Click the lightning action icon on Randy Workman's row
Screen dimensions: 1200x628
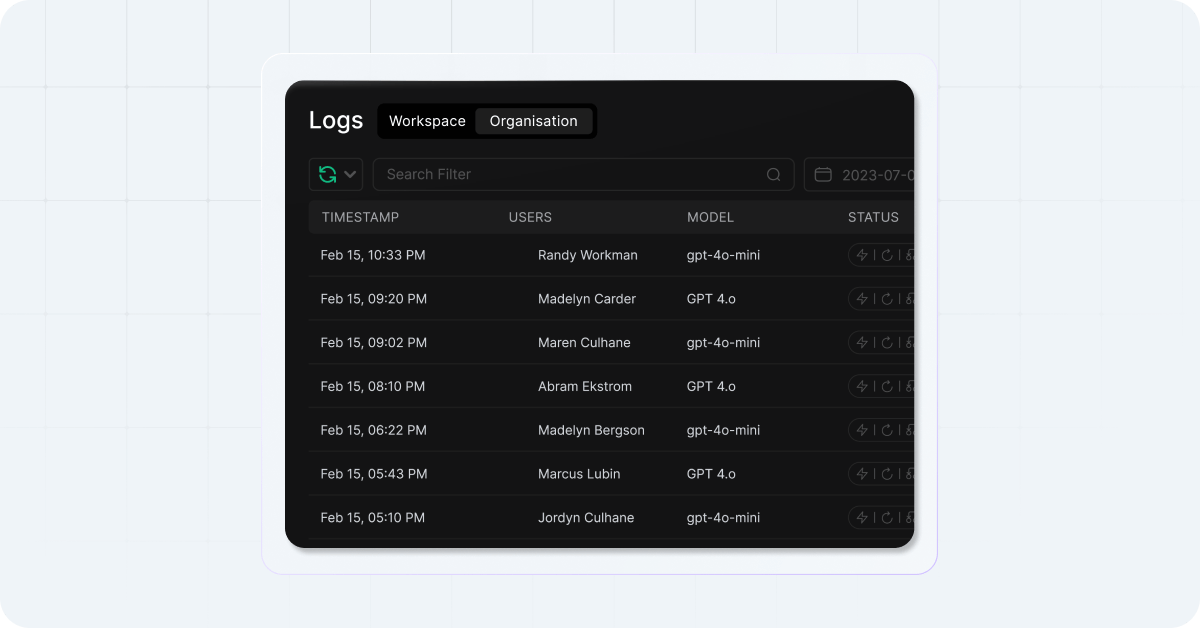point(862,254)
